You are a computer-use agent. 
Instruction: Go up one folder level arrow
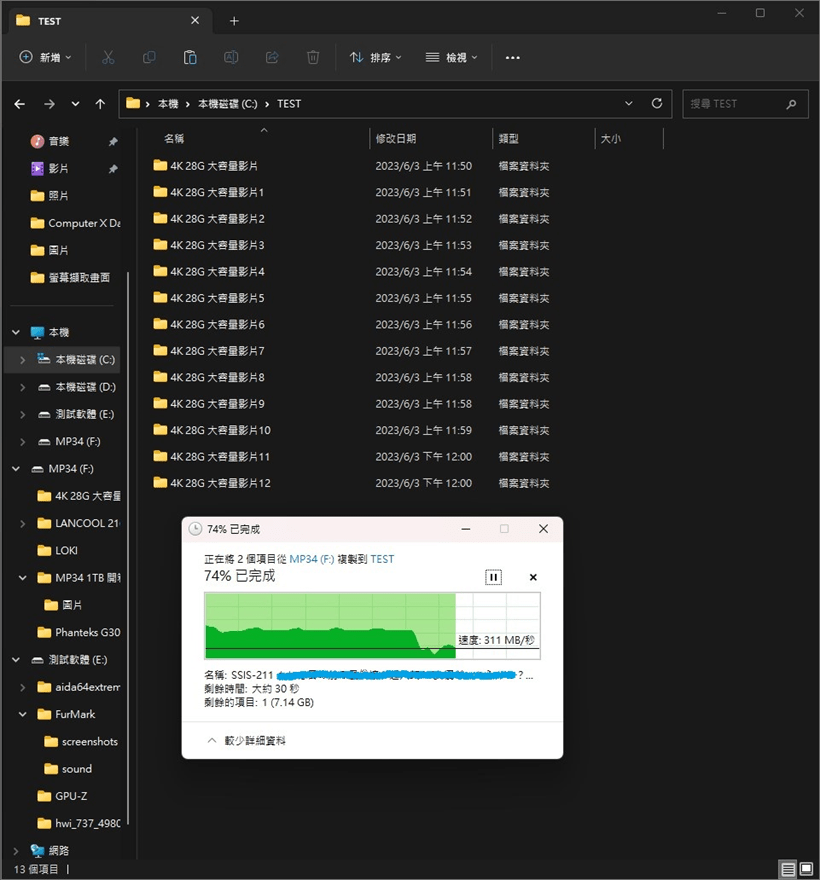100,104
